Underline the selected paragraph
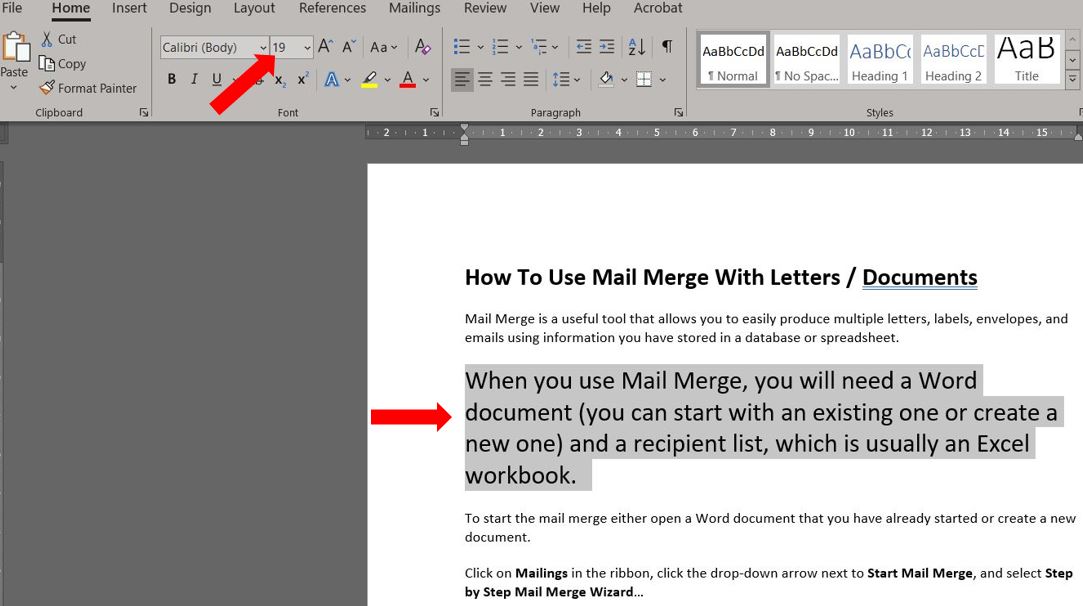Image resolution: width=1083 pixels, height=606 pixels. 216,78
